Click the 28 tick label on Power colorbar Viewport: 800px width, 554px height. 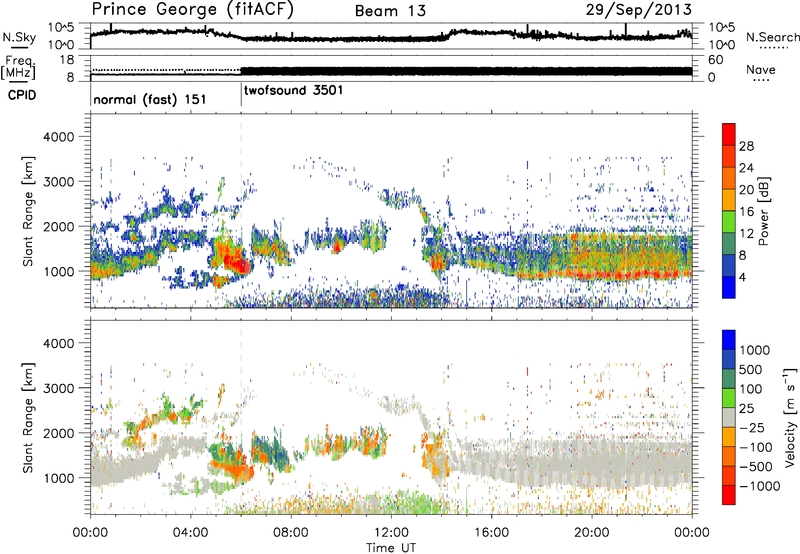(x=746, y=146)
